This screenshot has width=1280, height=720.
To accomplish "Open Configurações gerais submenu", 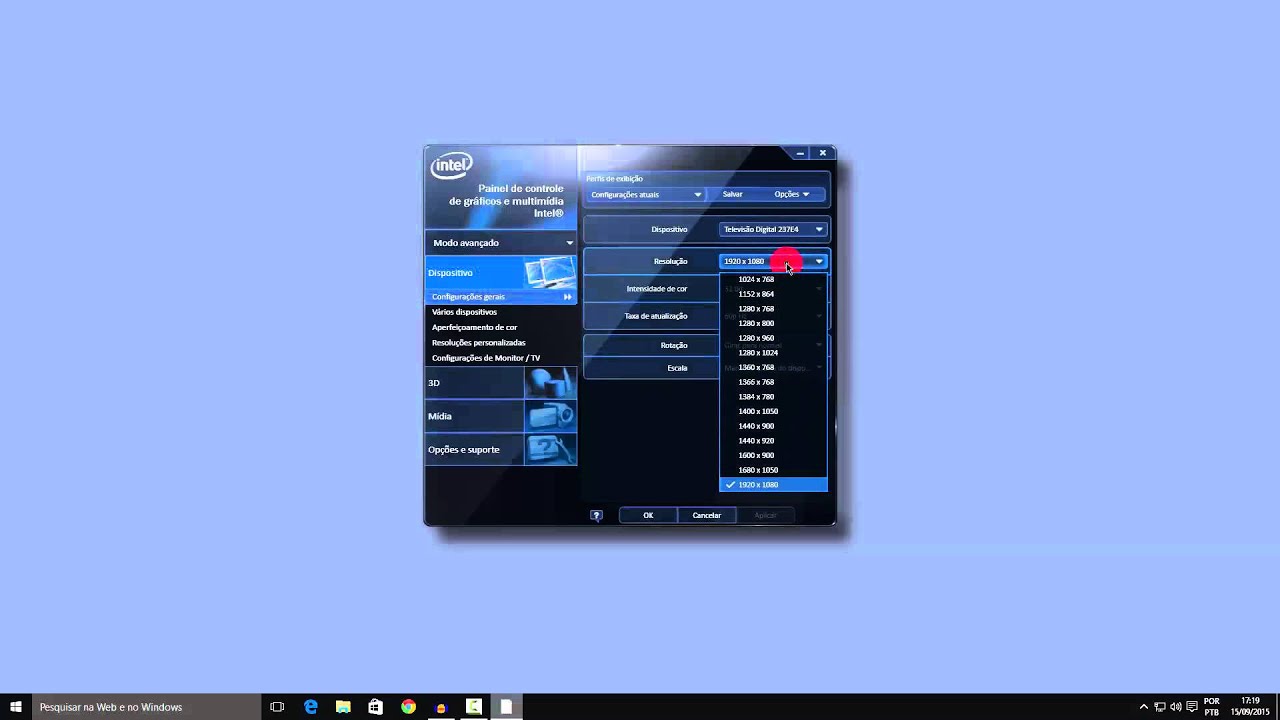I will [x=501, y=297].
